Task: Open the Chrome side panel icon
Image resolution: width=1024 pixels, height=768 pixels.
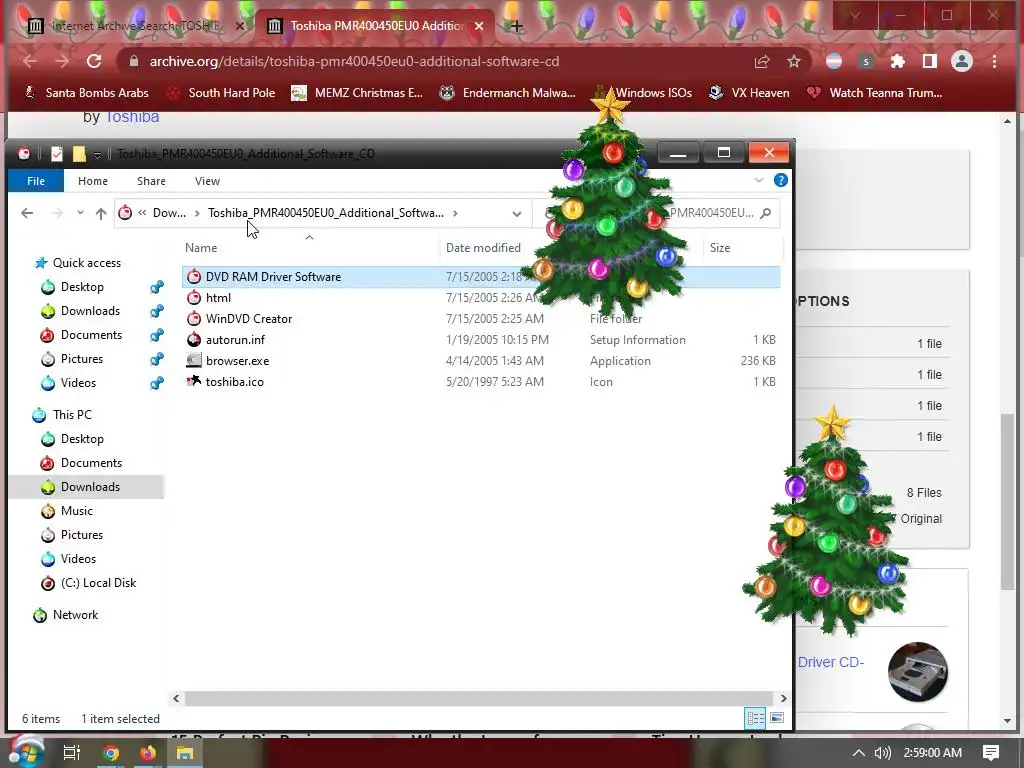Action: pyautogui.click(x=929, y=61)
